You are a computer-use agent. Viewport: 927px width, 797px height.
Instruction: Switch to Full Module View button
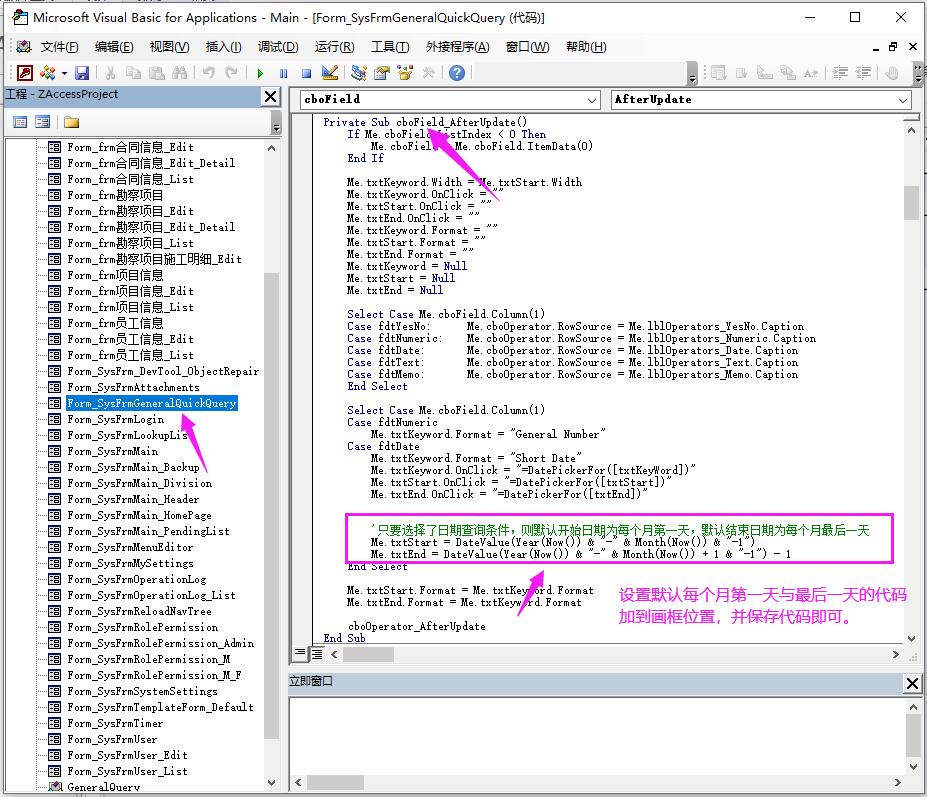tap(317, 653)
